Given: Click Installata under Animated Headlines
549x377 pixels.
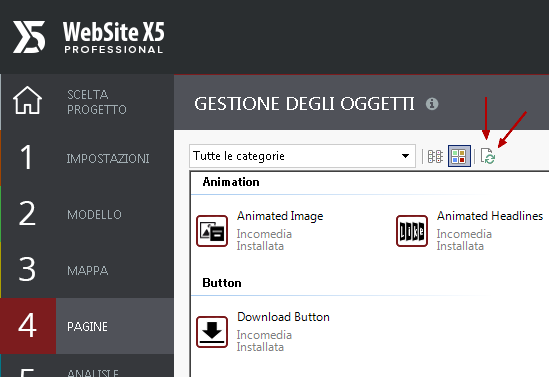Looking at the screenshot, I should click(x=460, y=246).
